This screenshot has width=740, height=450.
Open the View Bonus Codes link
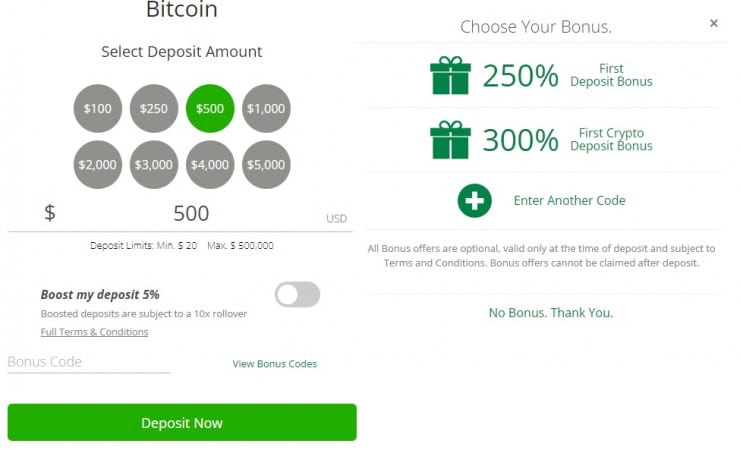tap(274, 364)
